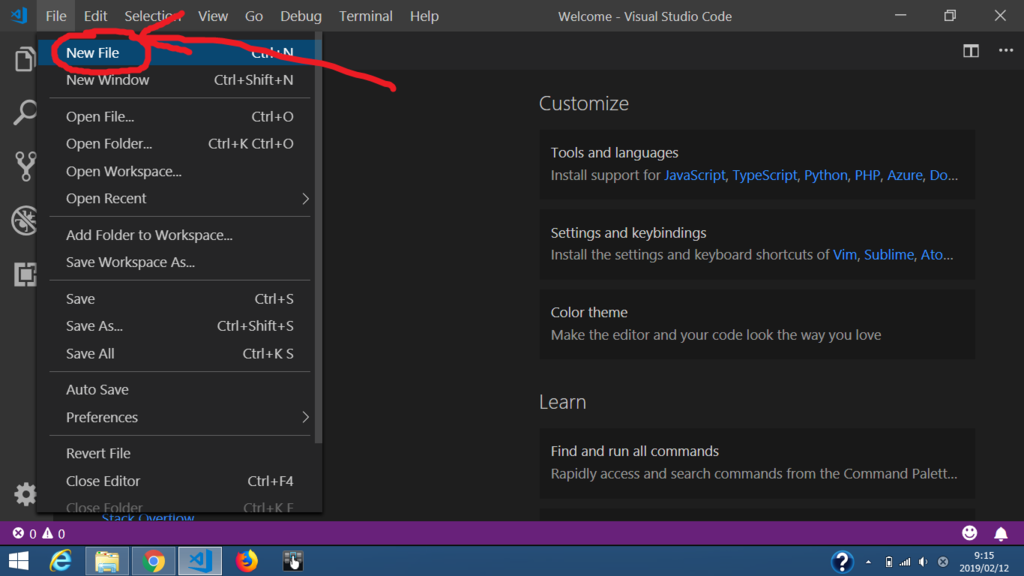Expand the Open Recent submenu

(180, 199)
